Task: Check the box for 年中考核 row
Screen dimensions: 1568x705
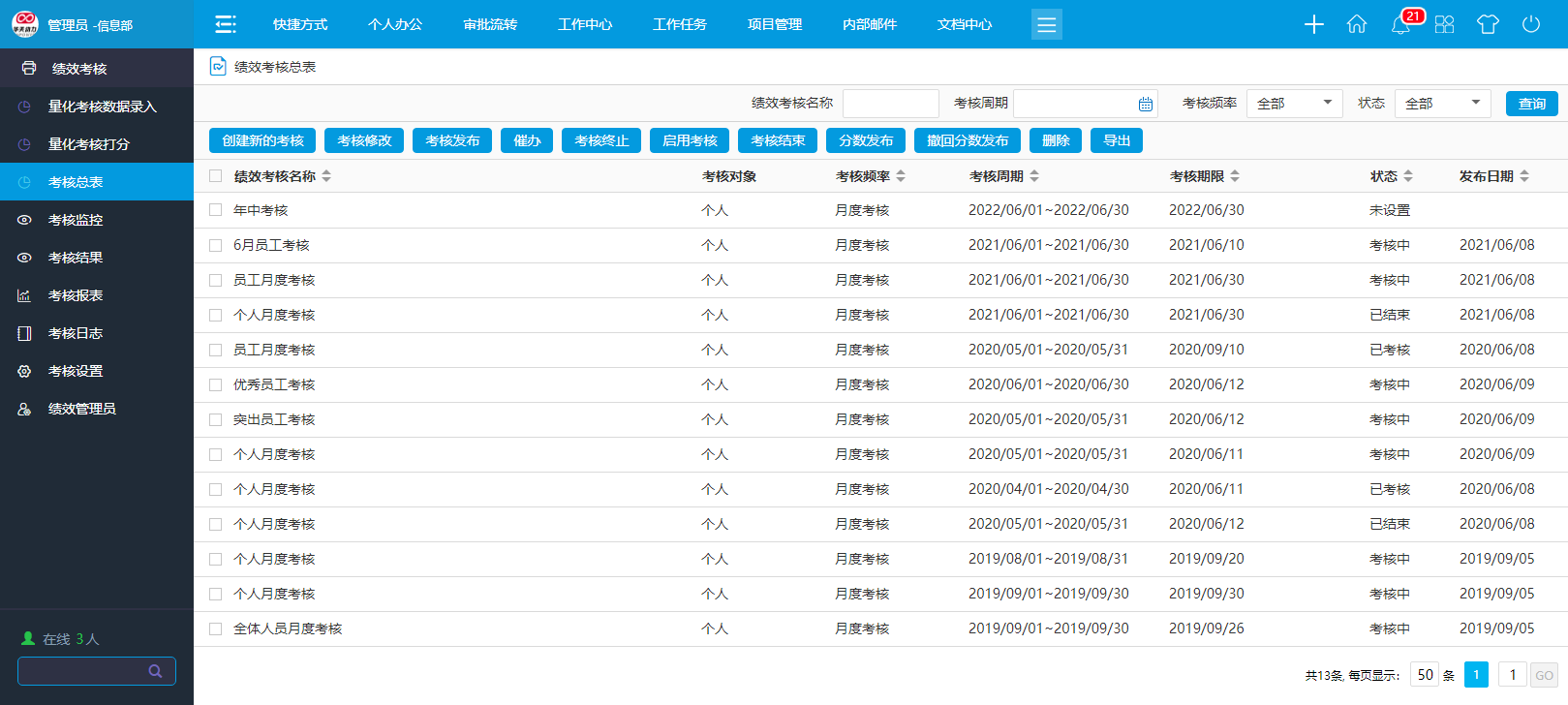Action: tap(216, 210)
